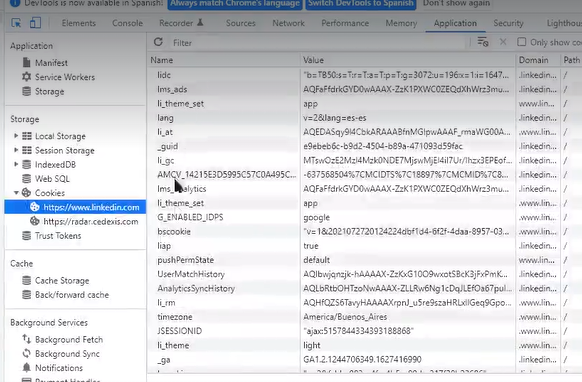
Task: Click the radar.cedexis.com cookie icon
Action: pos(35,221)
